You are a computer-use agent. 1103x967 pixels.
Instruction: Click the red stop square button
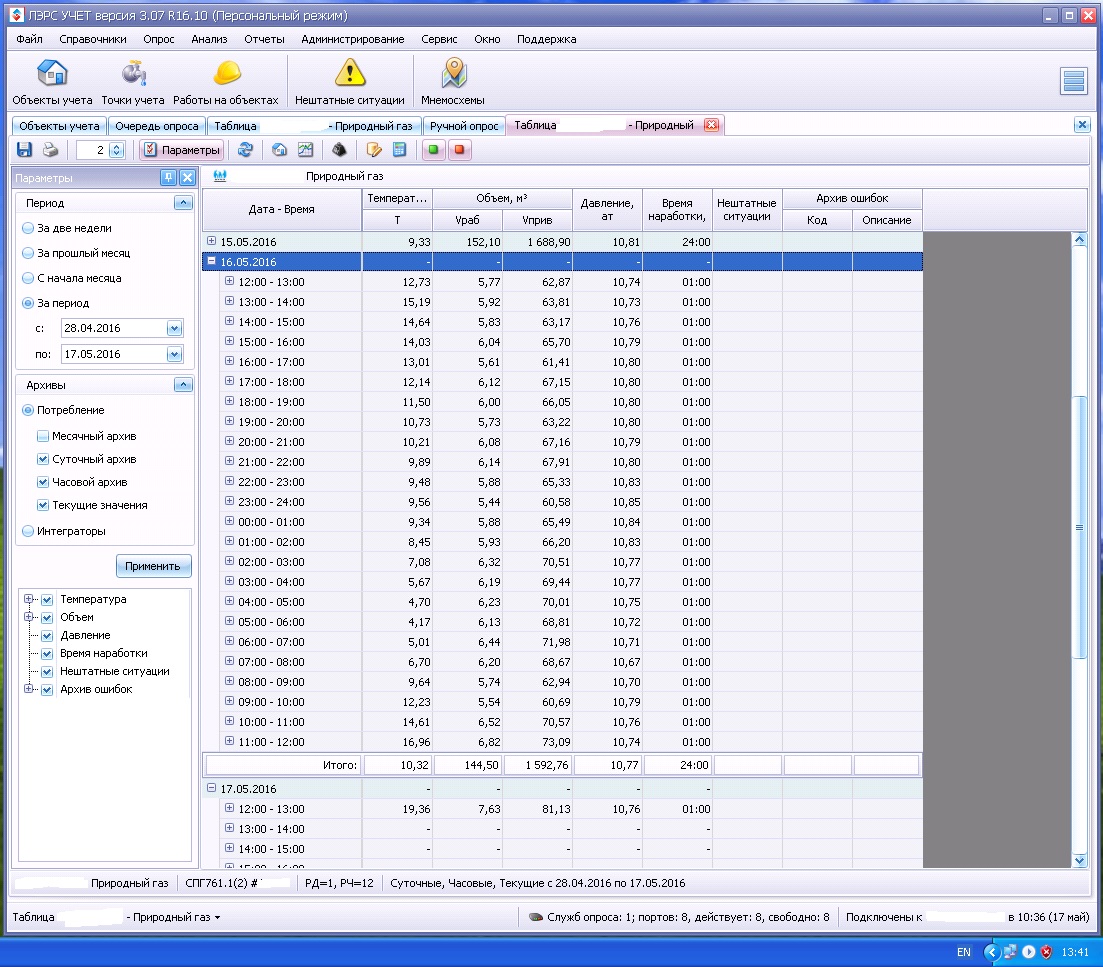(459, 150)
